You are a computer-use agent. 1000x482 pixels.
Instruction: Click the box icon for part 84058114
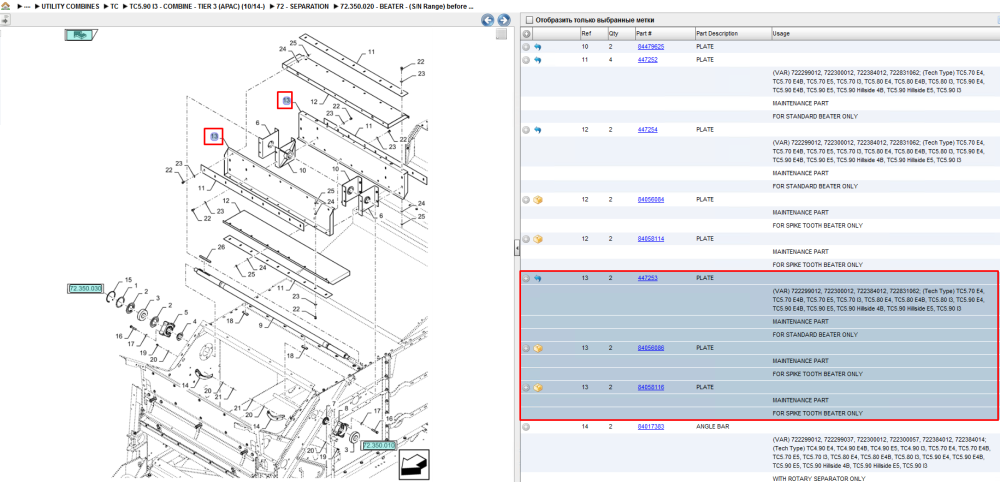(x=538, y=239)
